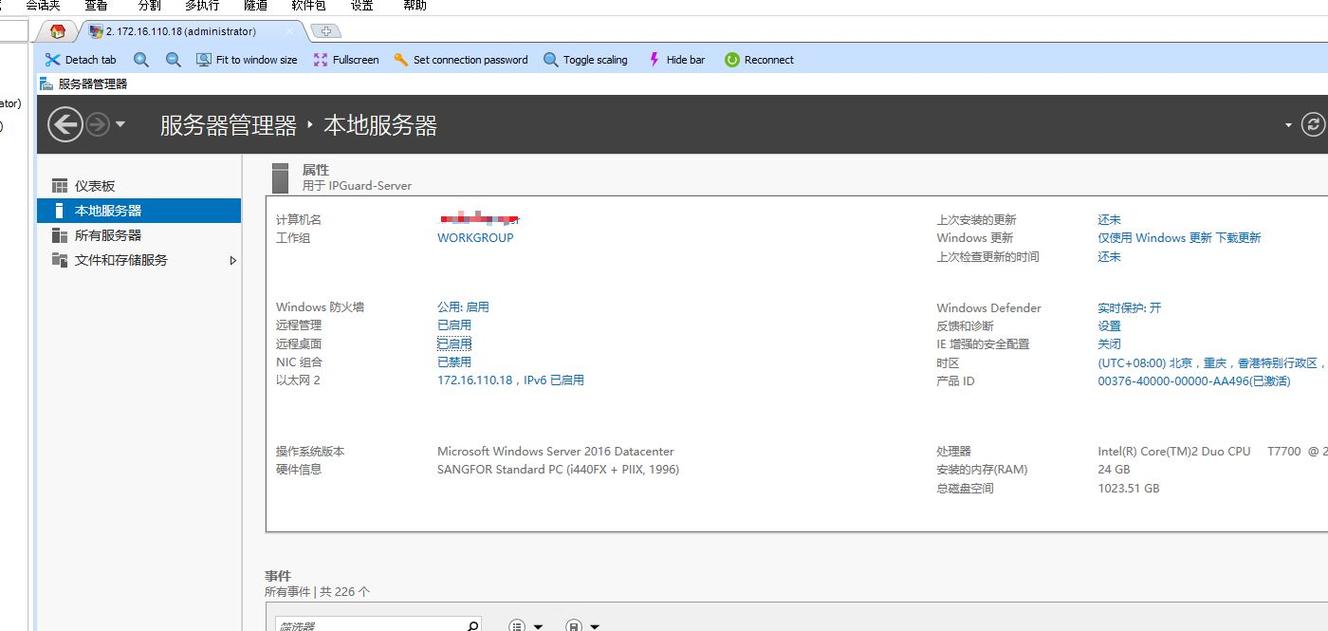Click the zoom-in magnifier icon

[x=141, y=59]
